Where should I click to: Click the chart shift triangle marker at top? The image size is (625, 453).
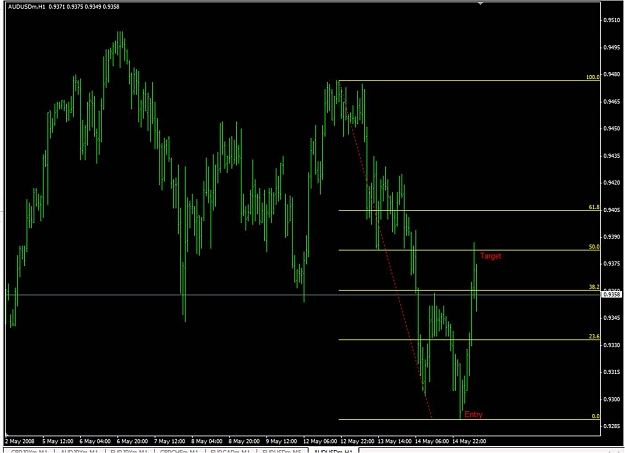480,3
